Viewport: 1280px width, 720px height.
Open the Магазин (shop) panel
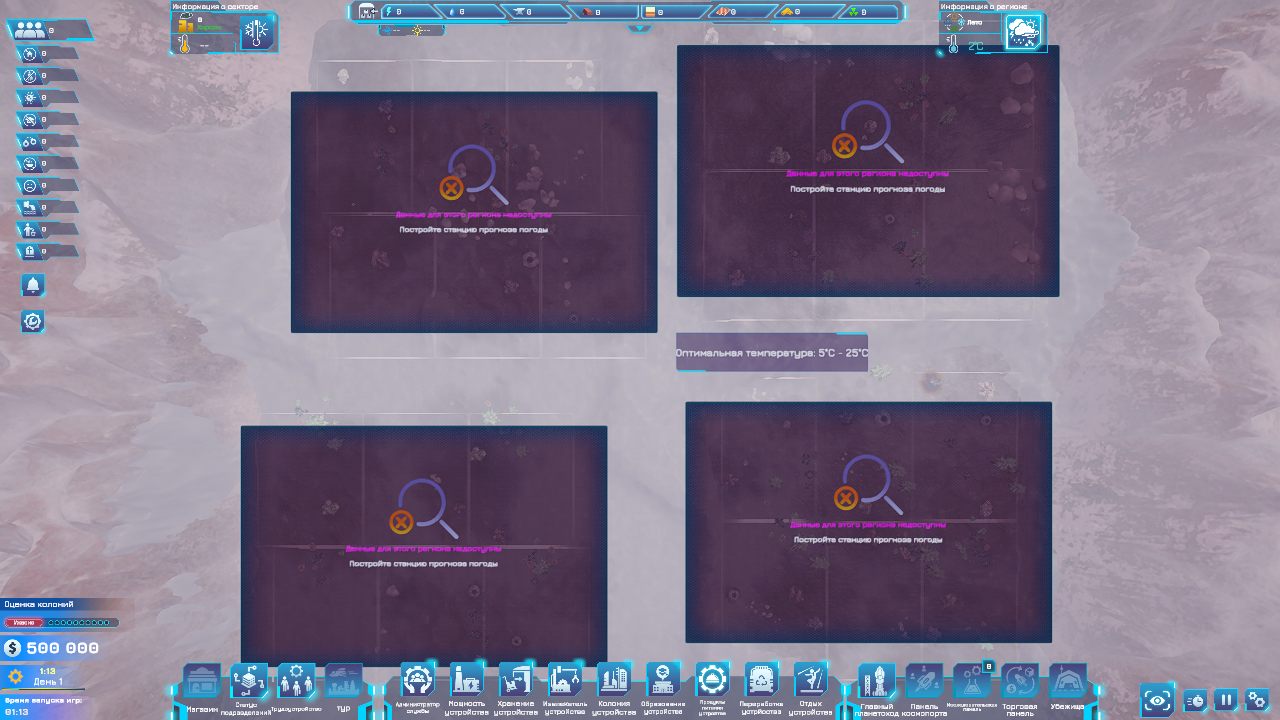point(201,682)
